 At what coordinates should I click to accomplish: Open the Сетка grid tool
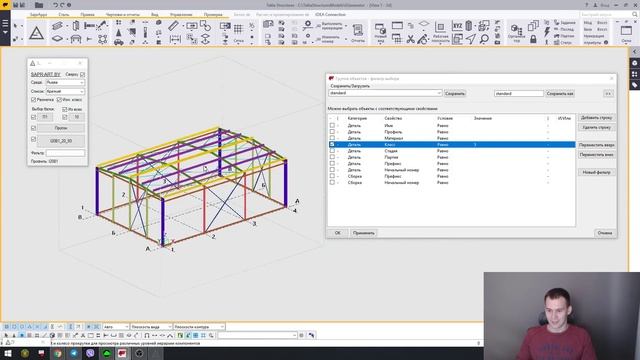tap(238, 33)
